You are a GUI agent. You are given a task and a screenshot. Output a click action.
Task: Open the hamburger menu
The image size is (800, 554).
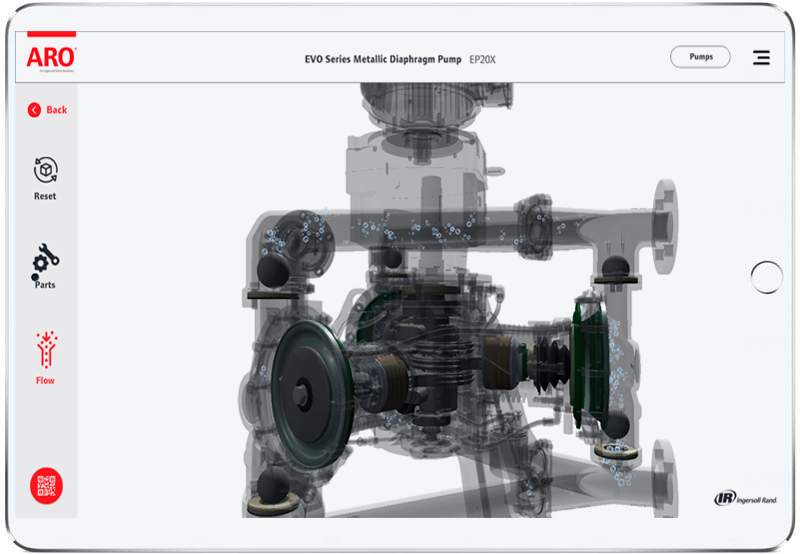761,58
